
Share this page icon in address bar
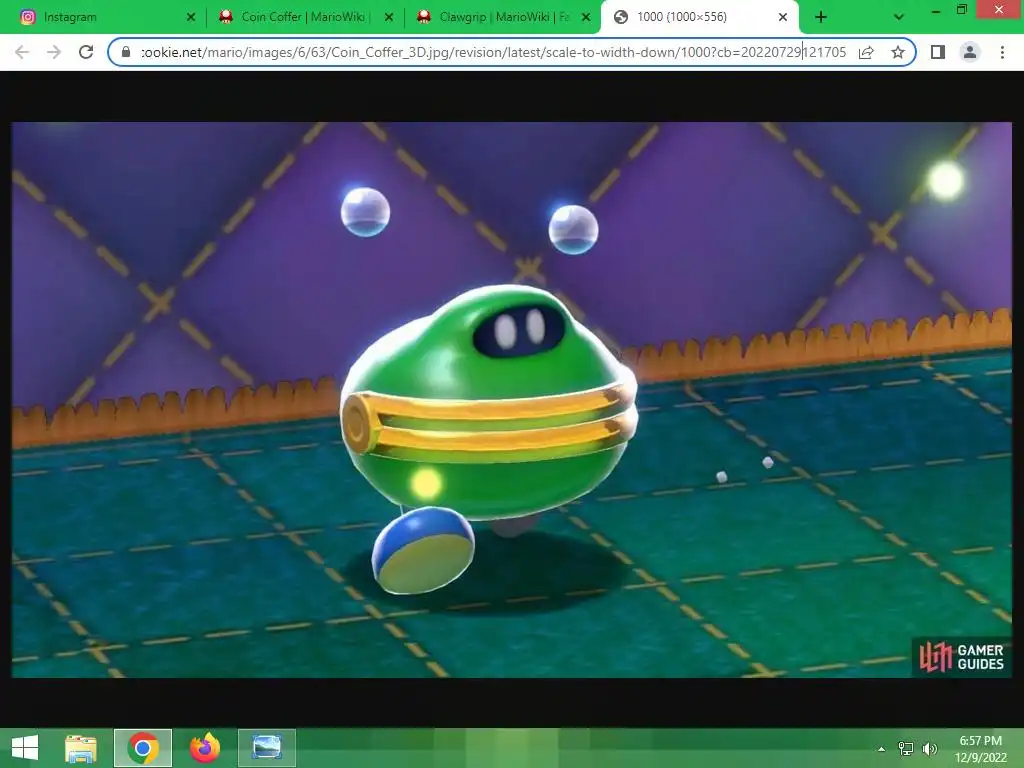866,52
